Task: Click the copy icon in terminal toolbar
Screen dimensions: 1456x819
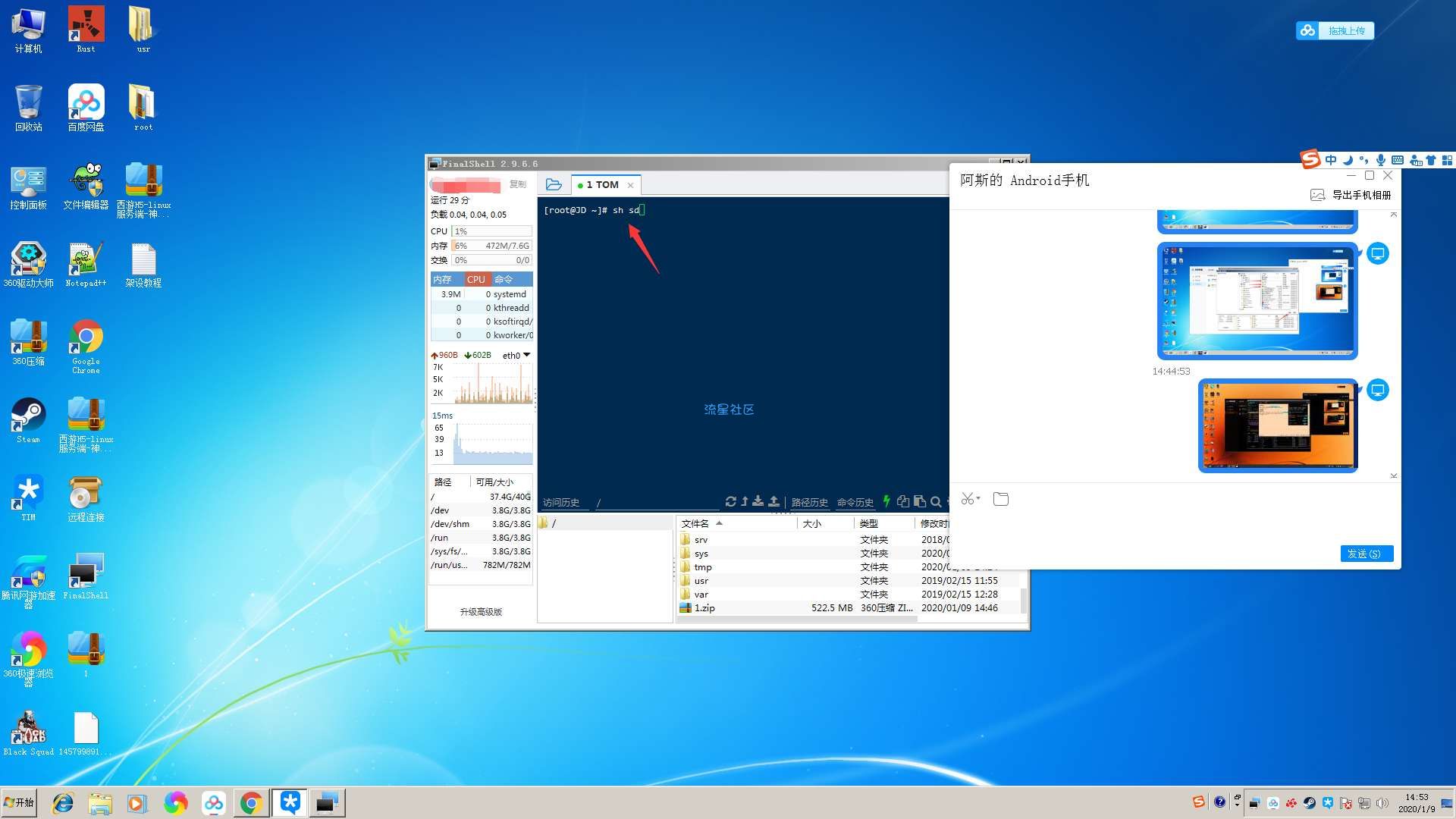Action: [902, 501]
